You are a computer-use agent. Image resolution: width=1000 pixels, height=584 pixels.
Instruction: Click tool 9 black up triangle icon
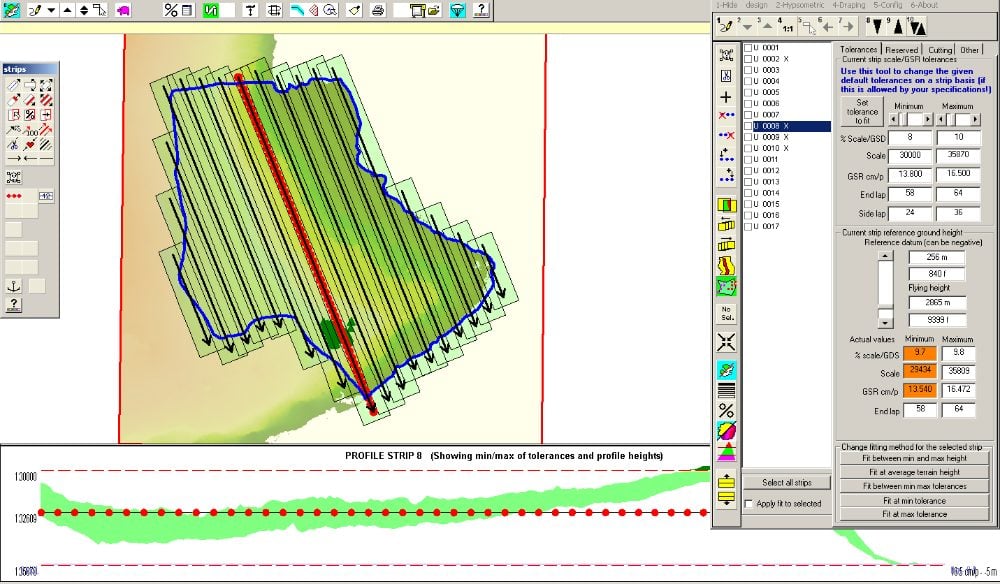(x=898, y=27)
